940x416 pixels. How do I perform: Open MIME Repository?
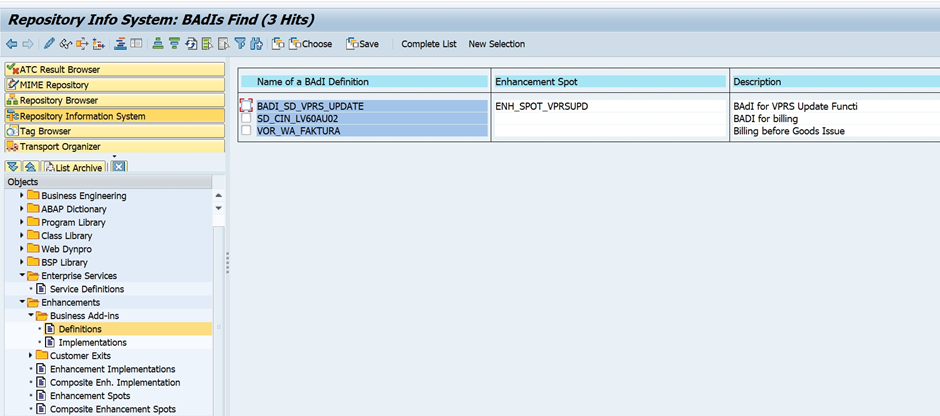(115, 85)
